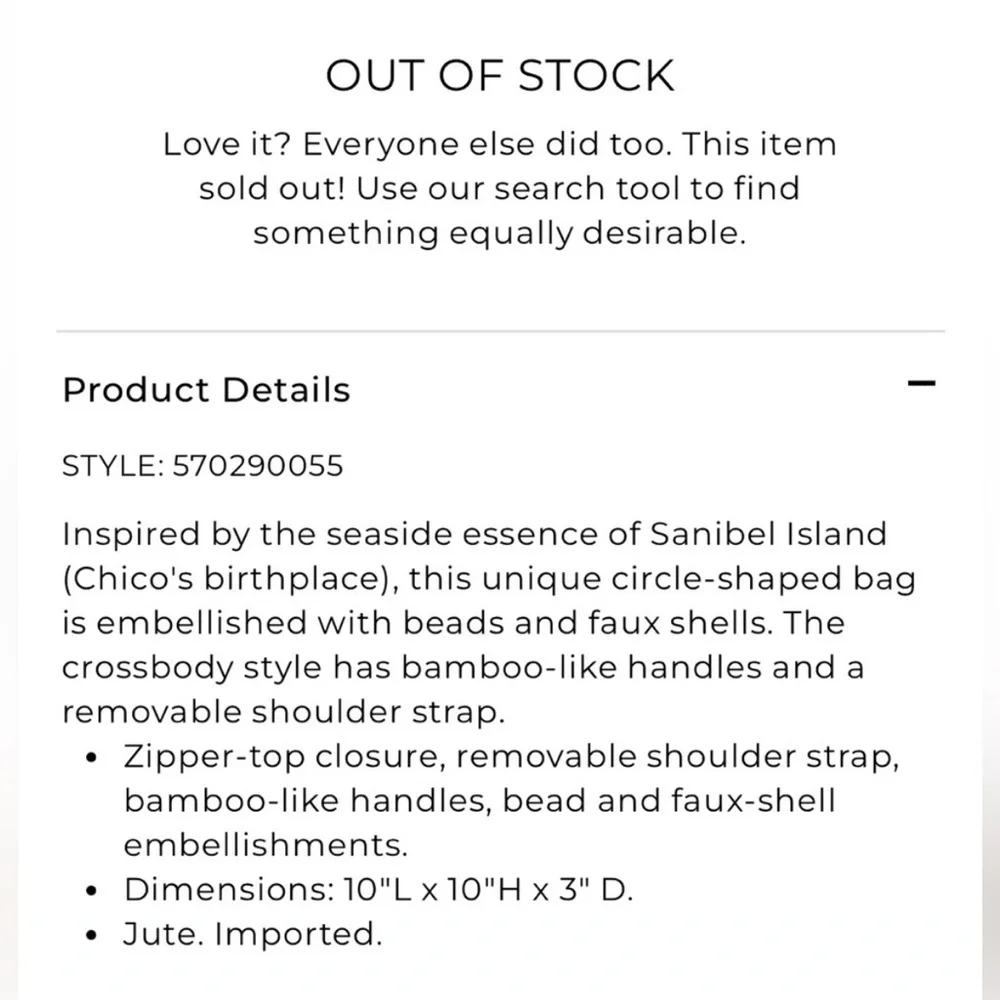
Task: Click the 'STYLE:' label text
Action: coord(114,466)
